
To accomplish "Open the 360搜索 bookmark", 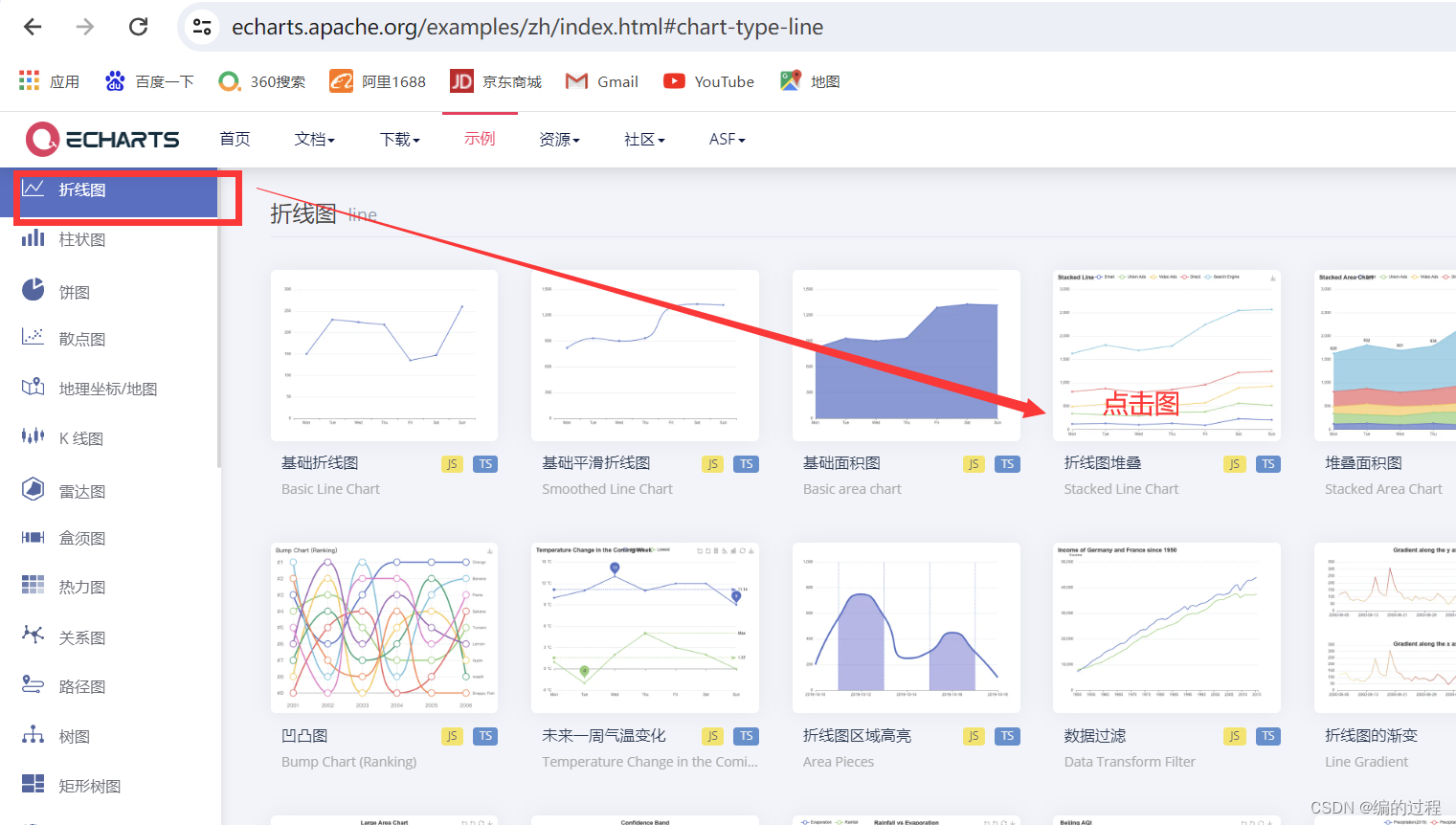I will pos(262,81).
